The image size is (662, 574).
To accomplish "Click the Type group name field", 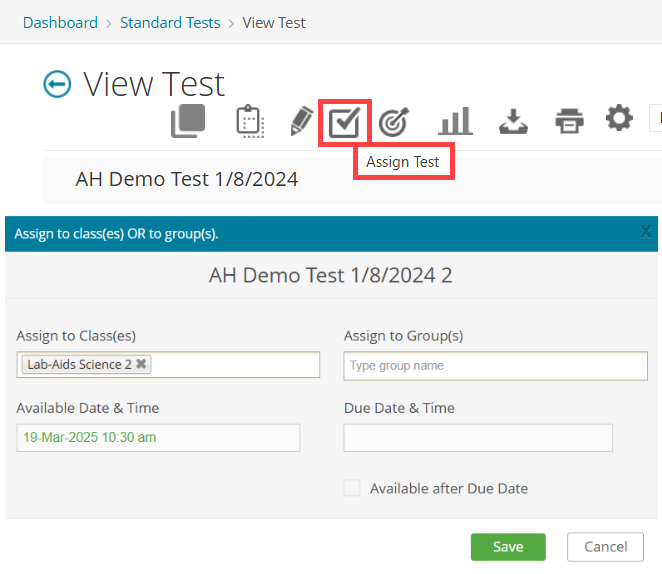I will 495,366.
